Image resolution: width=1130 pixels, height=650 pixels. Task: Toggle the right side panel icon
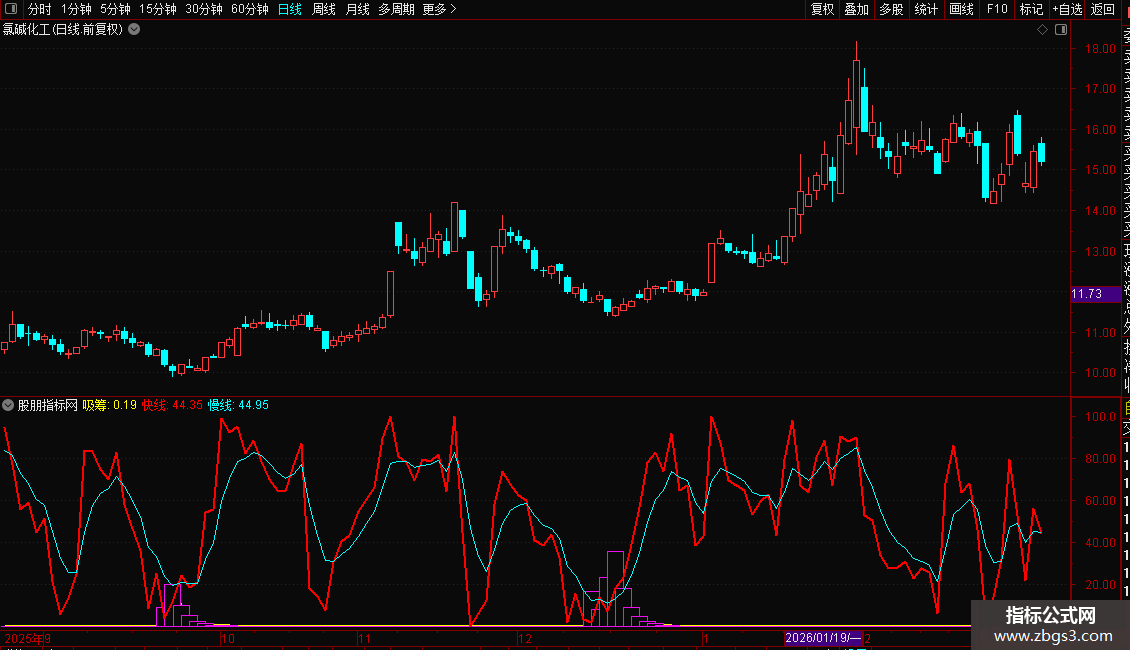1061,30
